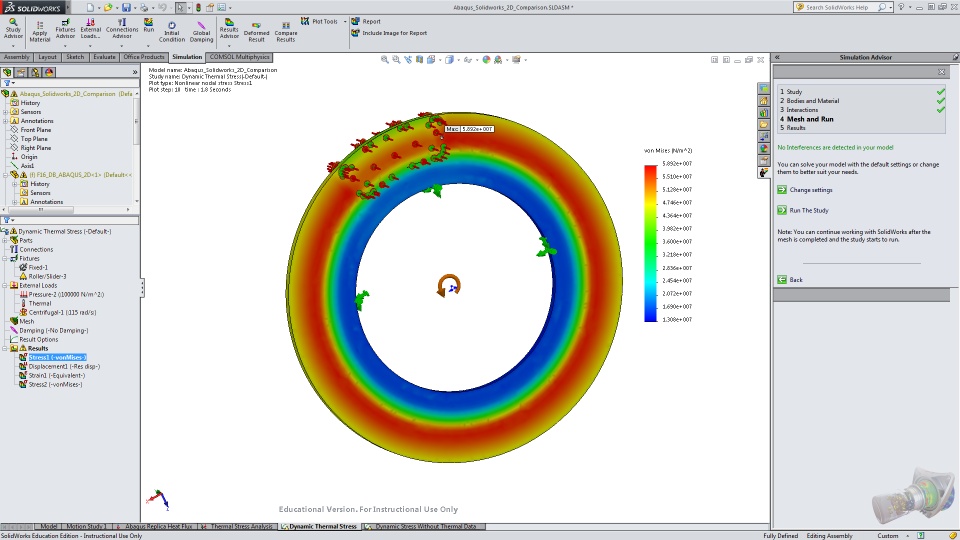
Task: Switch to the Assembly tab
Action: tap(17, 57)
